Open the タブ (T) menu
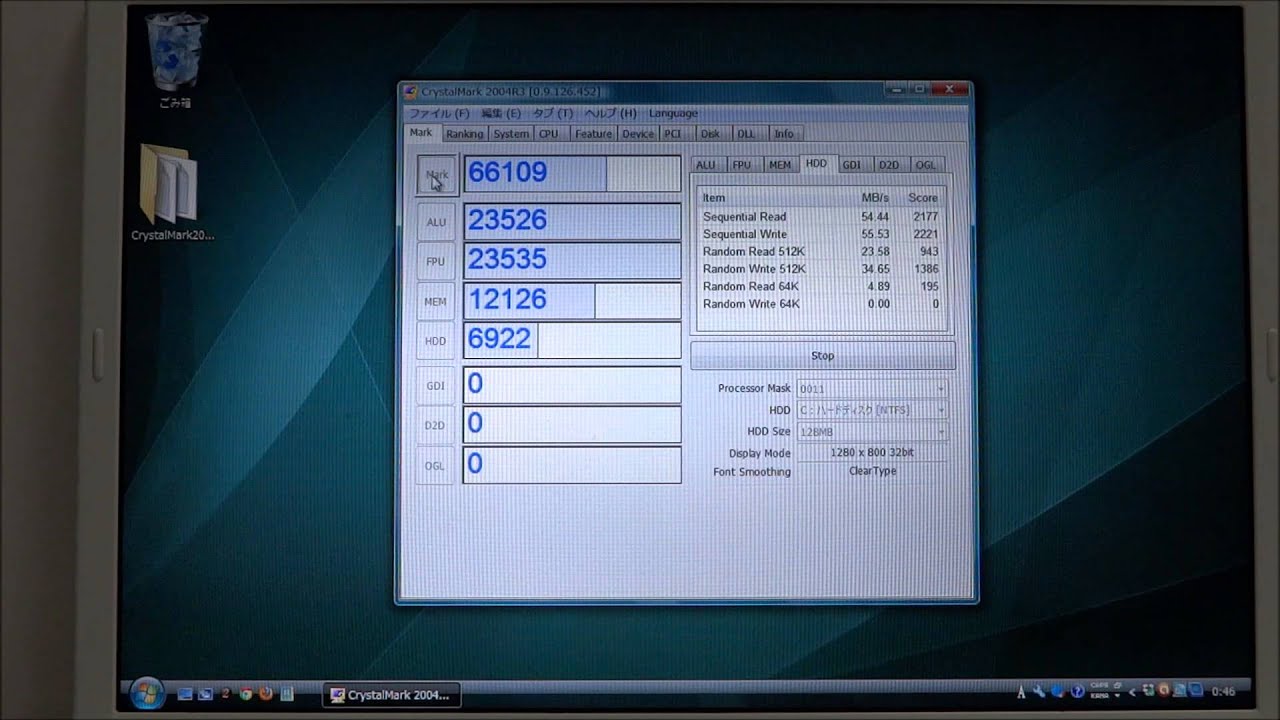This screenshot has height=720, width=1280. [x=553, y=114]
